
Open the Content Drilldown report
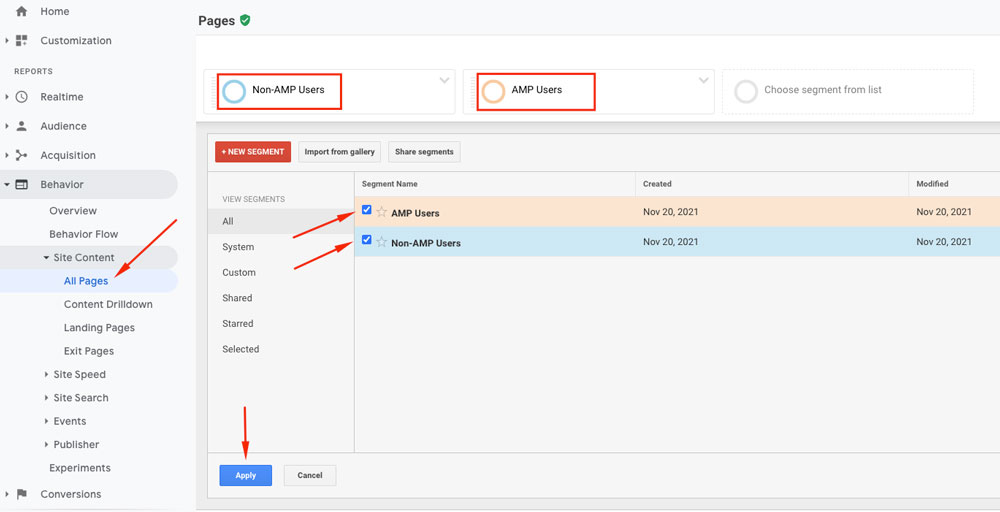108,304
